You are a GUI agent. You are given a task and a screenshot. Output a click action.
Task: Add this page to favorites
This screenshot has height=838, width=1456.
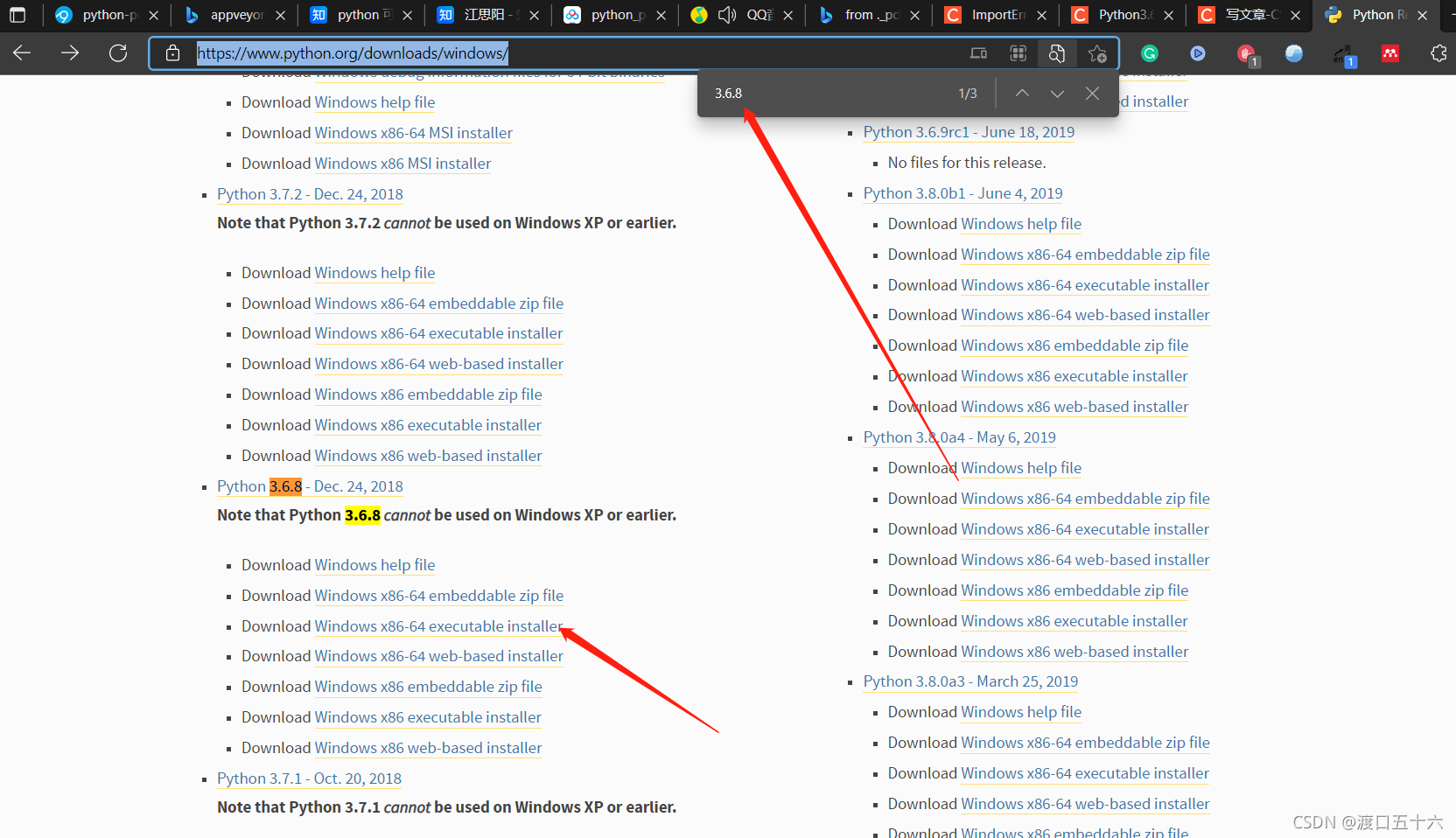1097,53
